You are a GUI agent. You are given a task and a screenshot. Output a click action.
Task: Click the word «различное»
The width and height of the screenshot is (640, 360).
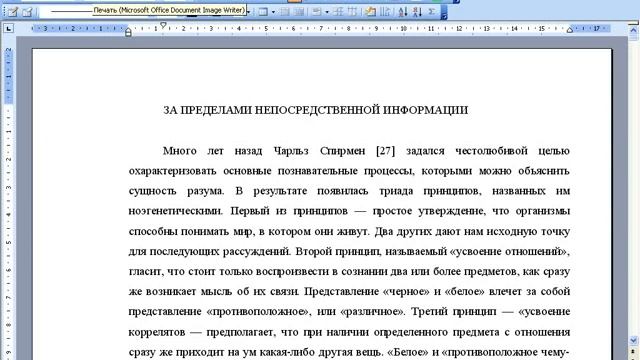click(x=372, y=311)
